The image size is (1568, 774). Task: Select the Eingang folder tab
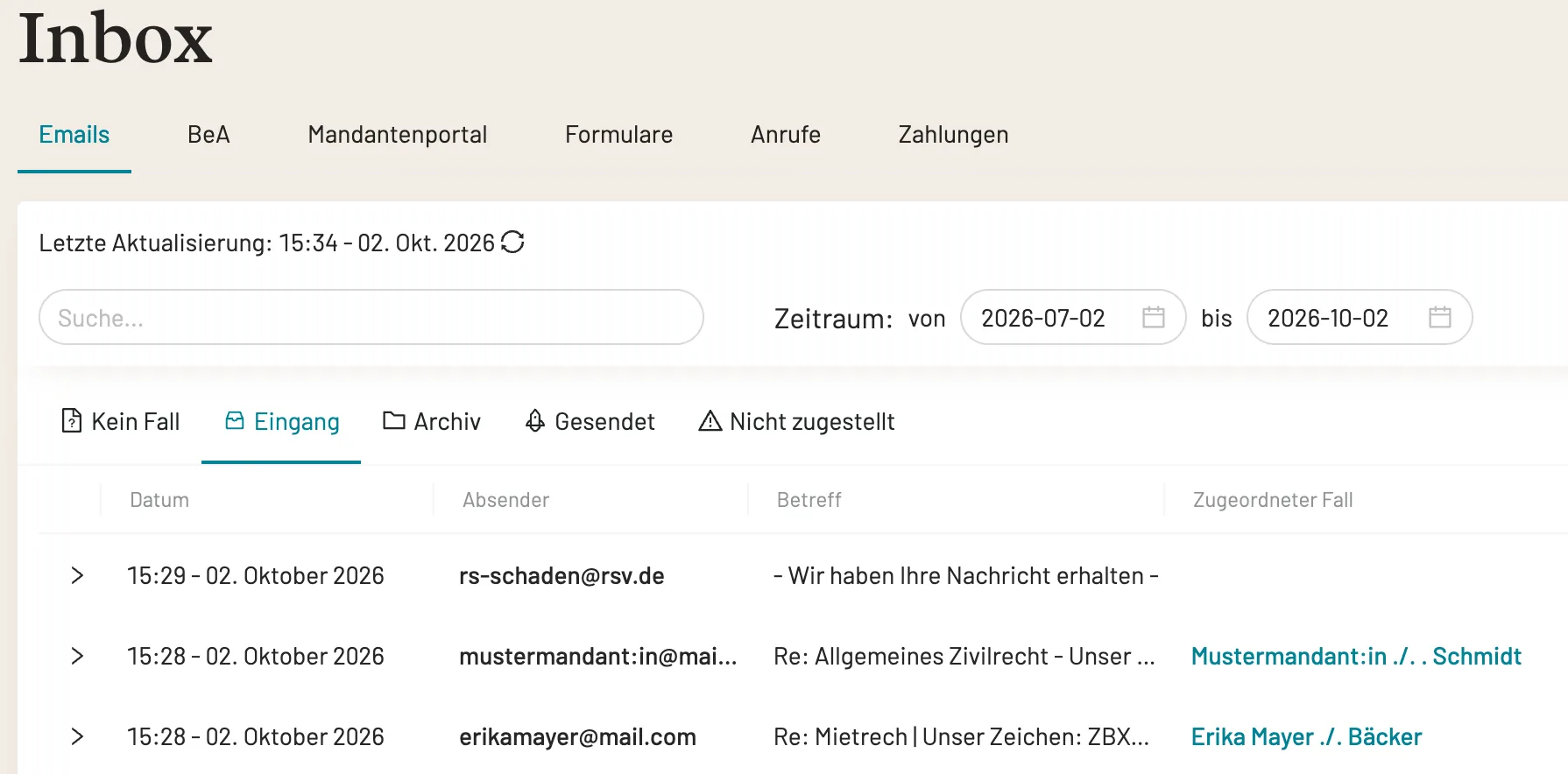coord(281,422)
